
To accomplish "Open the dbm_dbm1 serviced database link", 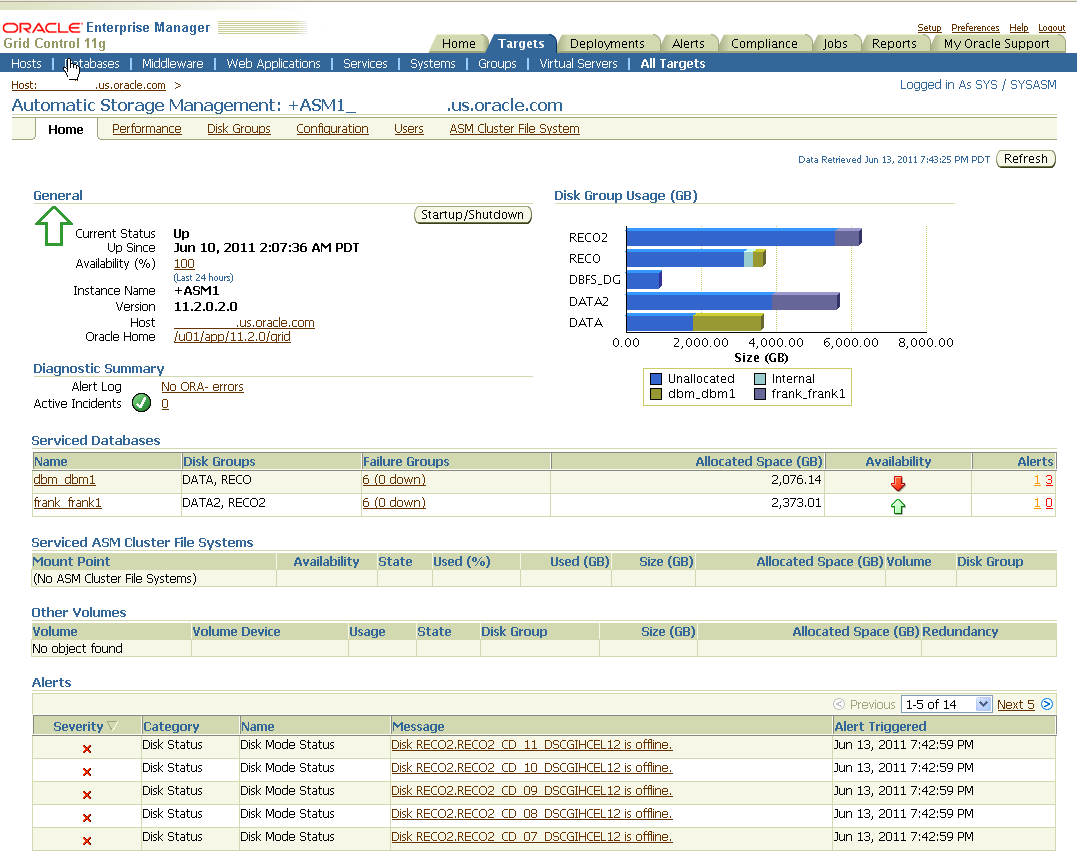I will (65, 480).
